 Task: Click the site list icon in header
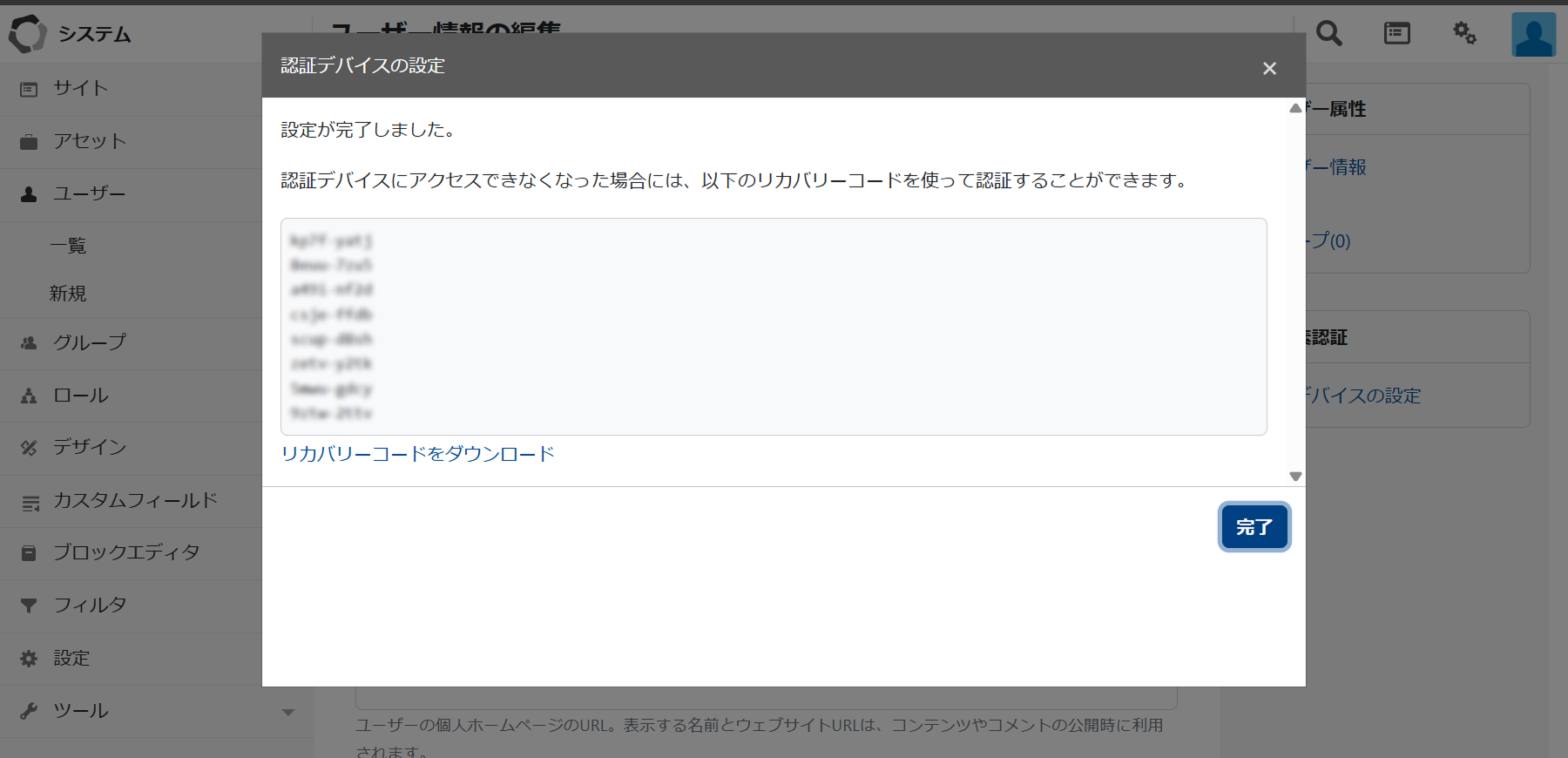[1396, 34]
